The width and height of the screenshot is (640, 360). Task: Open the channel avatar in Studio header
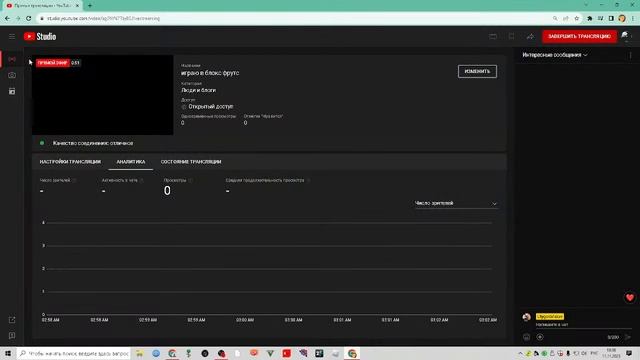(x=625, y=36)
